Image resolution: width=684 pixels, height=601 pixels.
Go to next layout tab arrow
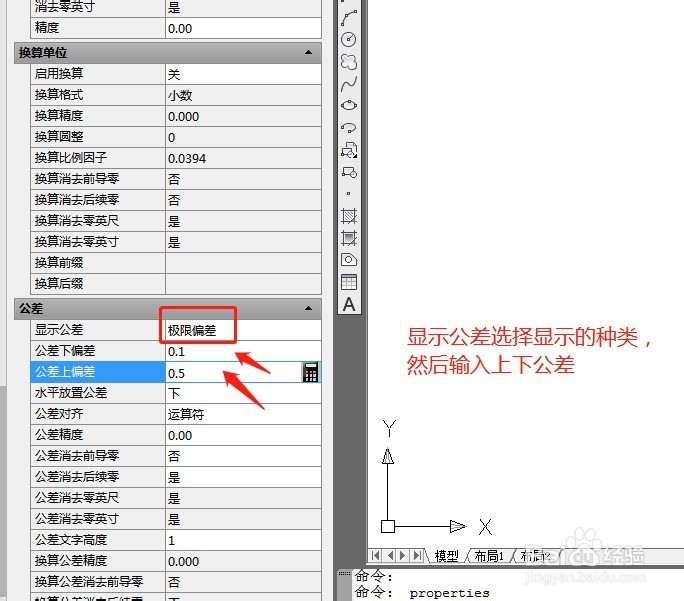coord(403,555)
